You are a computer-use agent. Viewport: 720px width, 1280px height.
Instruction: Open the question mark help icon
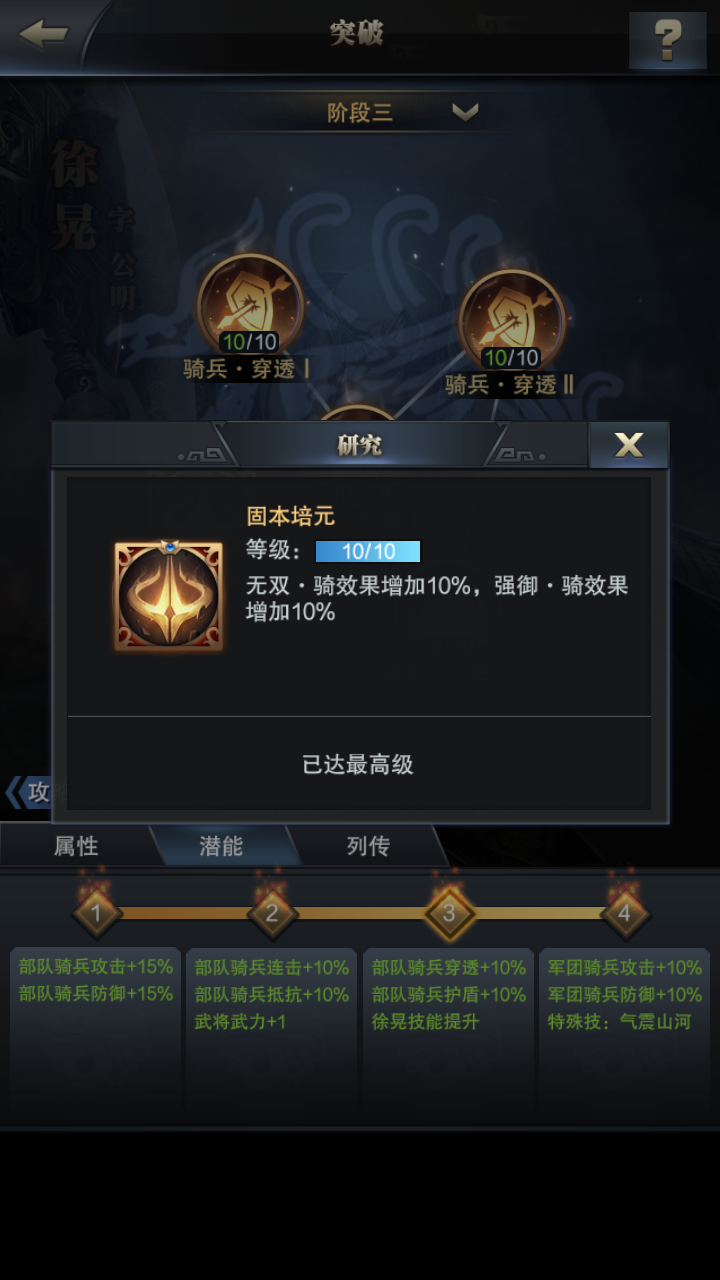click(667, 40)
